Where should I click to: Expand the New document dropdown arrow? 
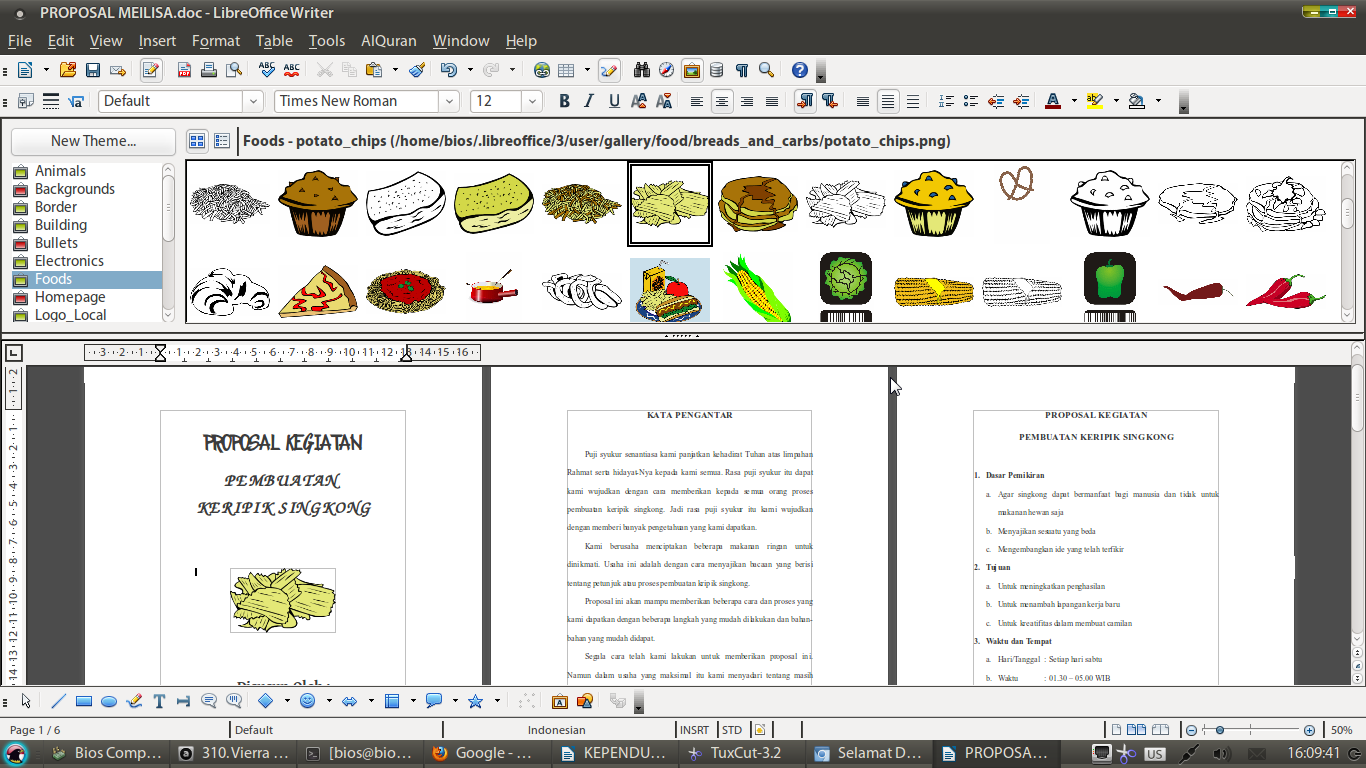tap(46, 70)
